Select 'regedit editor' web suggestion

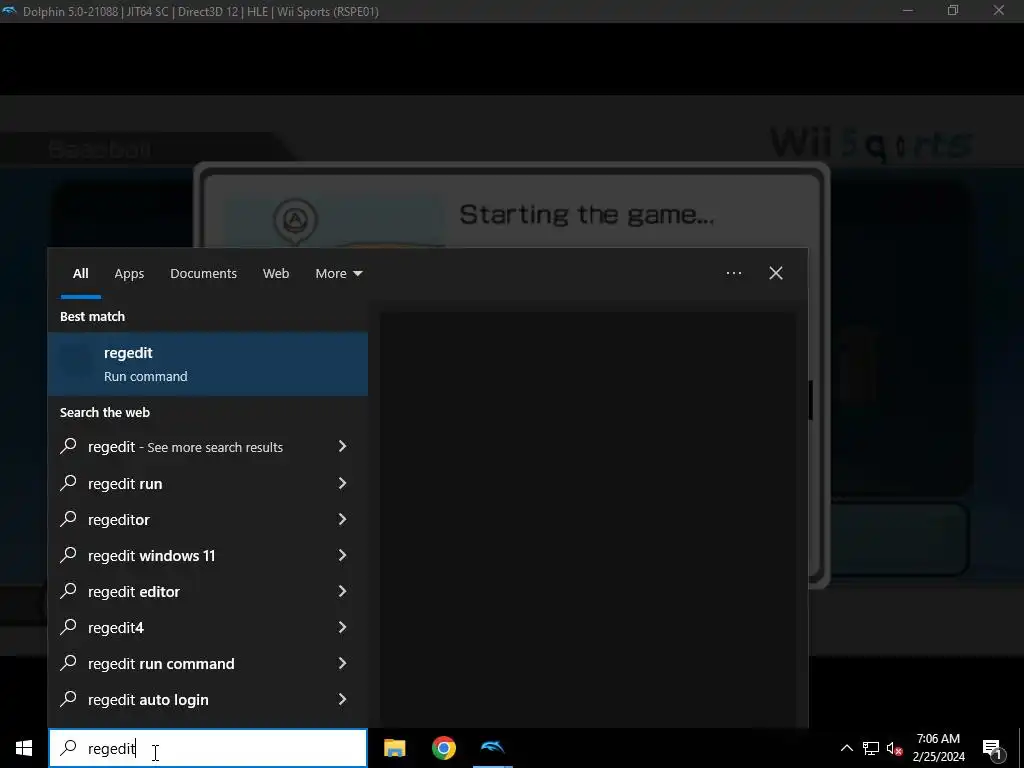point(208,591)
